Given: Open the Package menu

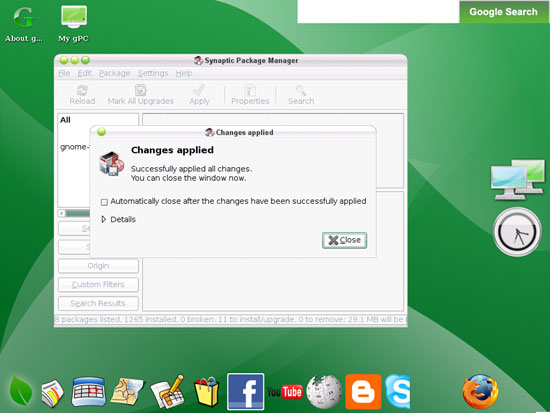Looking at the screenshot, I should point(114,73).
